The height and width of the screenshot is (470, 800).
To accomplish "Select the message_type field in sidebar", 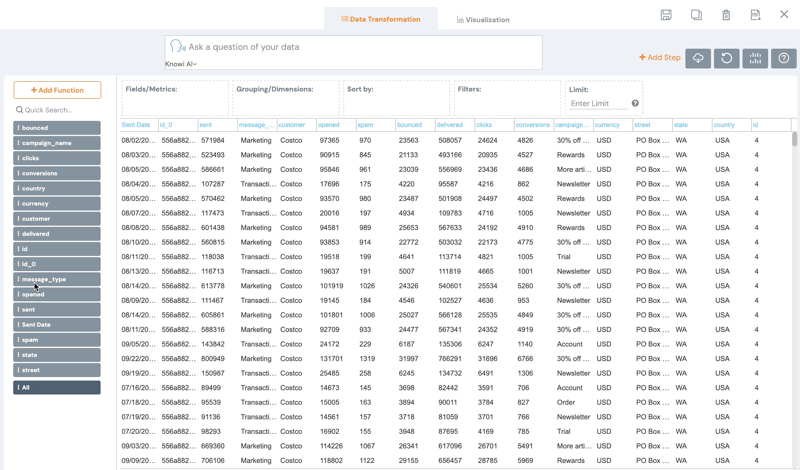I will tap(57, 279).
